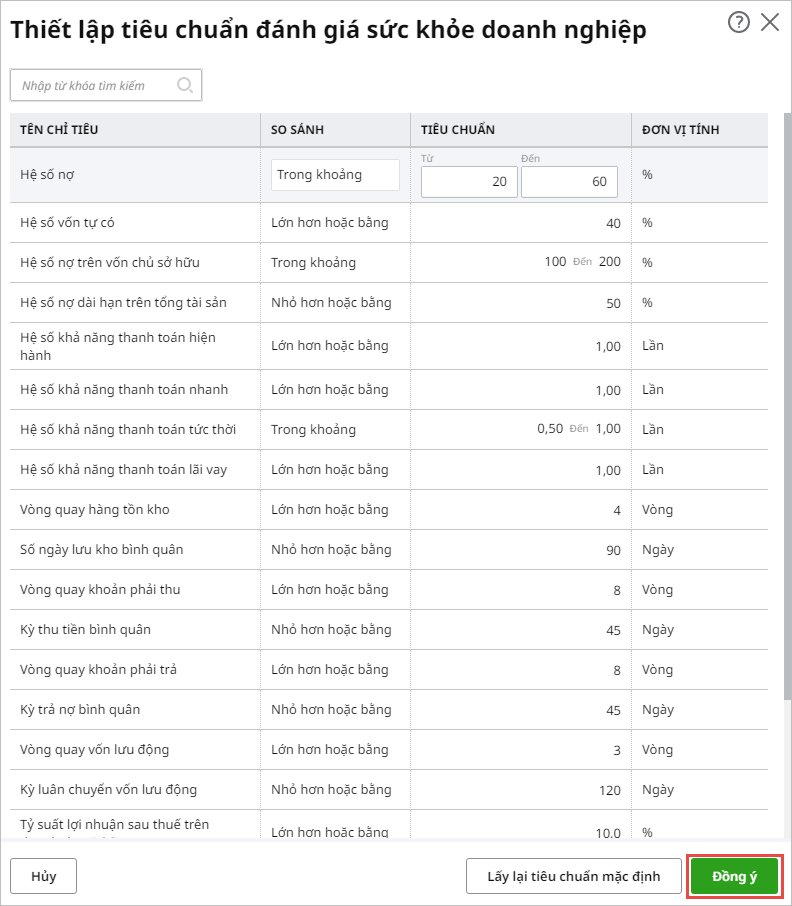The width and height of the screenshot is (792, 906).
Task: Click the Đồng ý button
Action: click(x=734, y=876)
